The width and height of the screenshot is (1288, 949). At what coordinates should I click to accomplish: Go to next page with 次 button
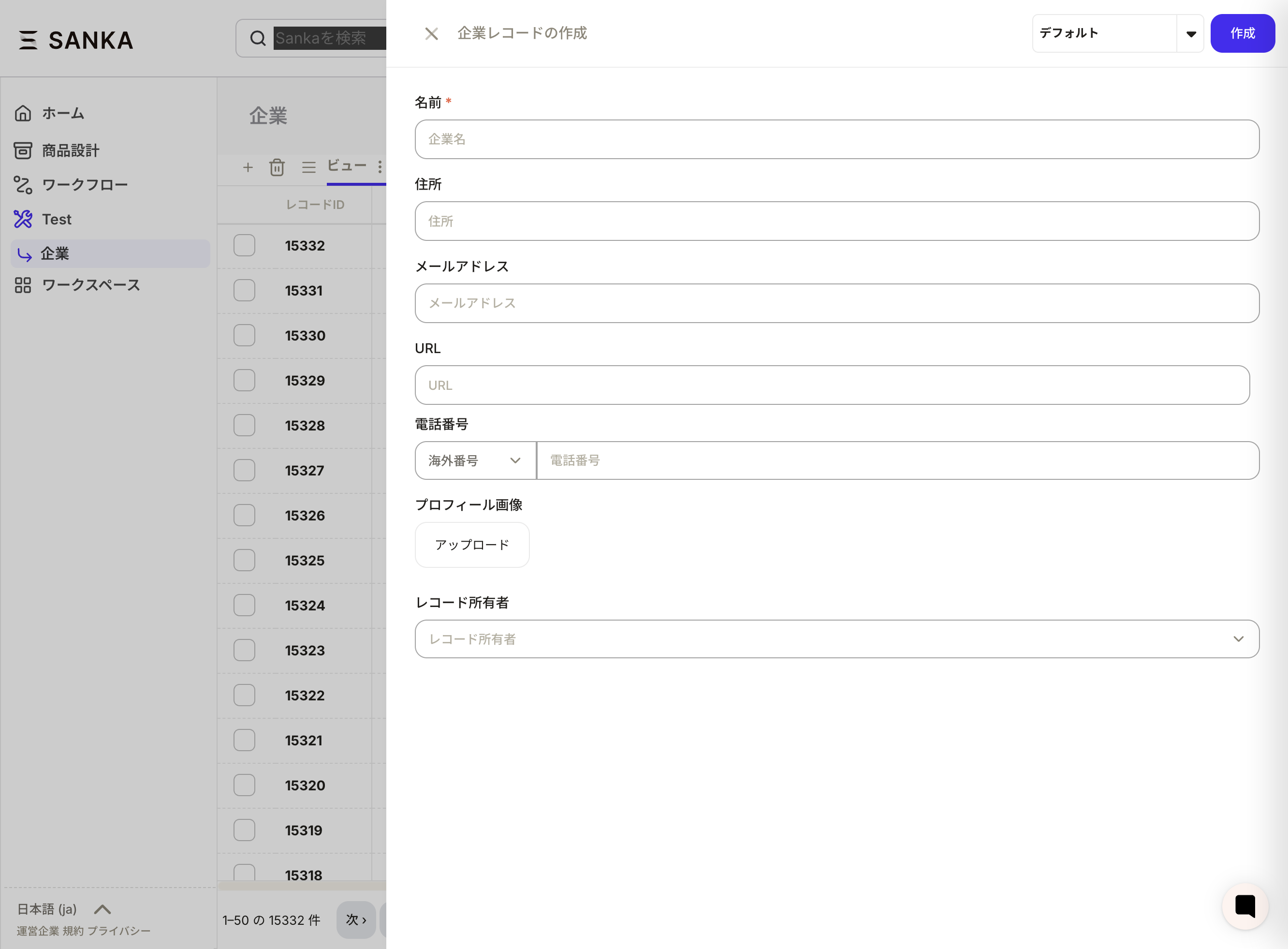pos(355,919)
